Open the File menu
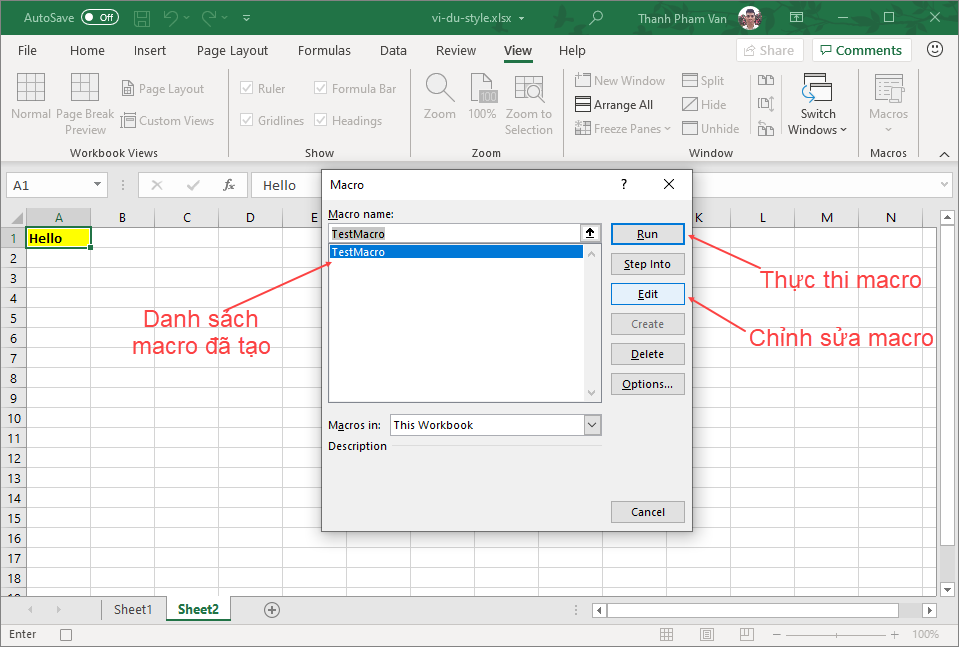This screenshot has width=959, height=647. pyautogui.click(x=27, y=50)
